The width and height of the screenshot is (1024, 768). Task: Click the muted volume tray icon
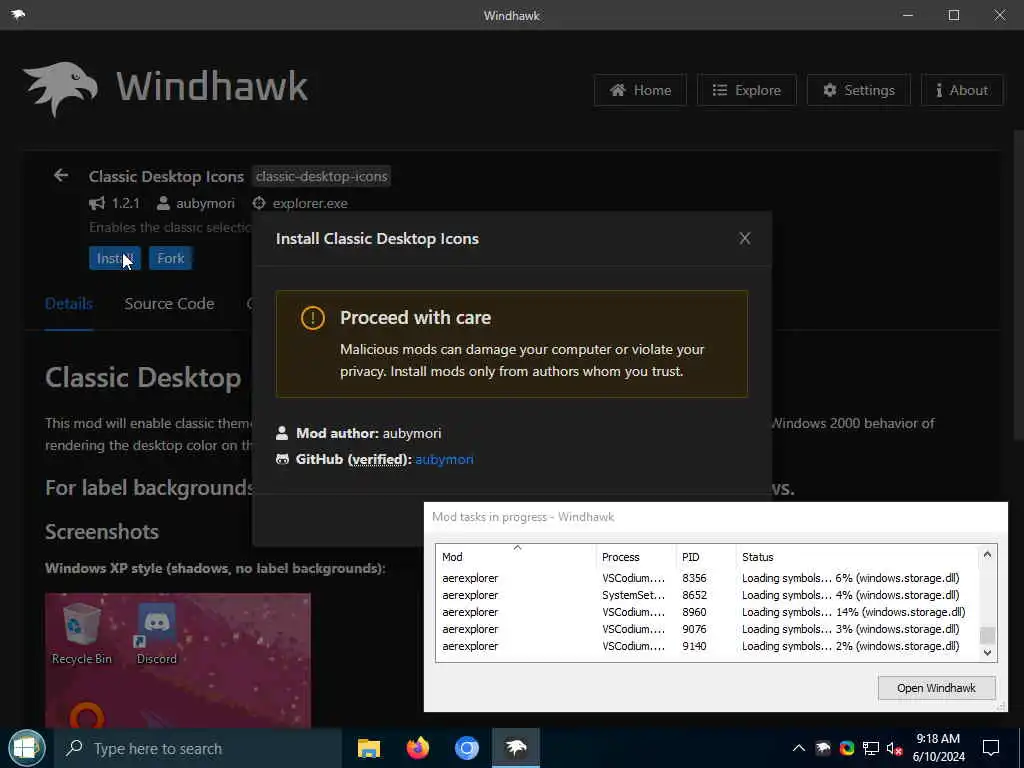coord(894,748)
